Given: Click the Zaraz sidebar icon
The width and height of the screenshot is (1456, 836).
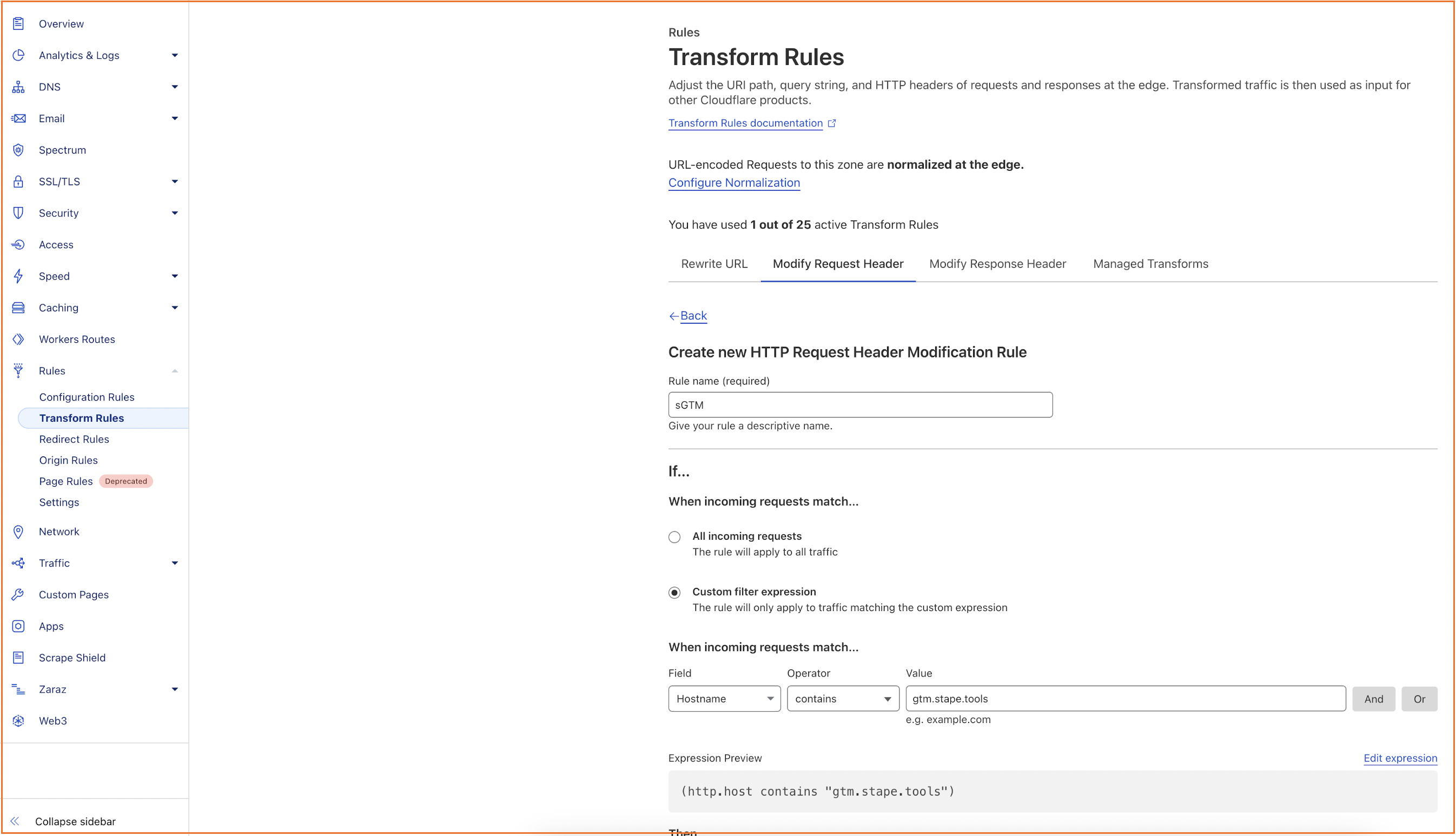Looking at the screenshot, I should pyautogui.click(x=18, y=689).
